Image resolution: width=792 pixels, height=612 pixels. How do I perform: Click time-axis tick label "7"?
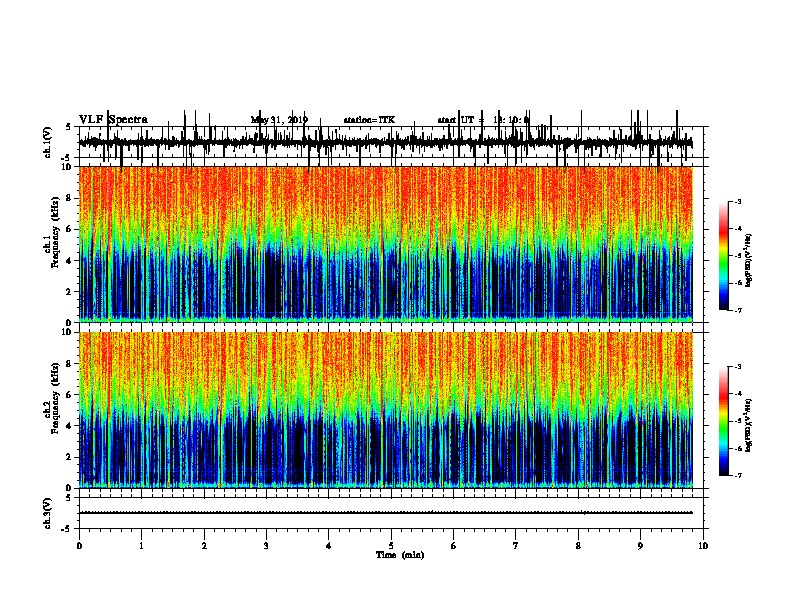click(x=516, y=546)
